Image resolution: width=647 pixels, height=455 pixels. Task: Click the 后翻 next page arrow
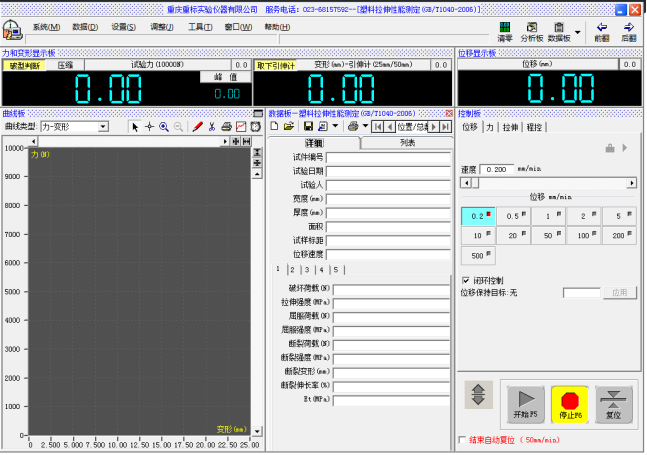point(629,31)
